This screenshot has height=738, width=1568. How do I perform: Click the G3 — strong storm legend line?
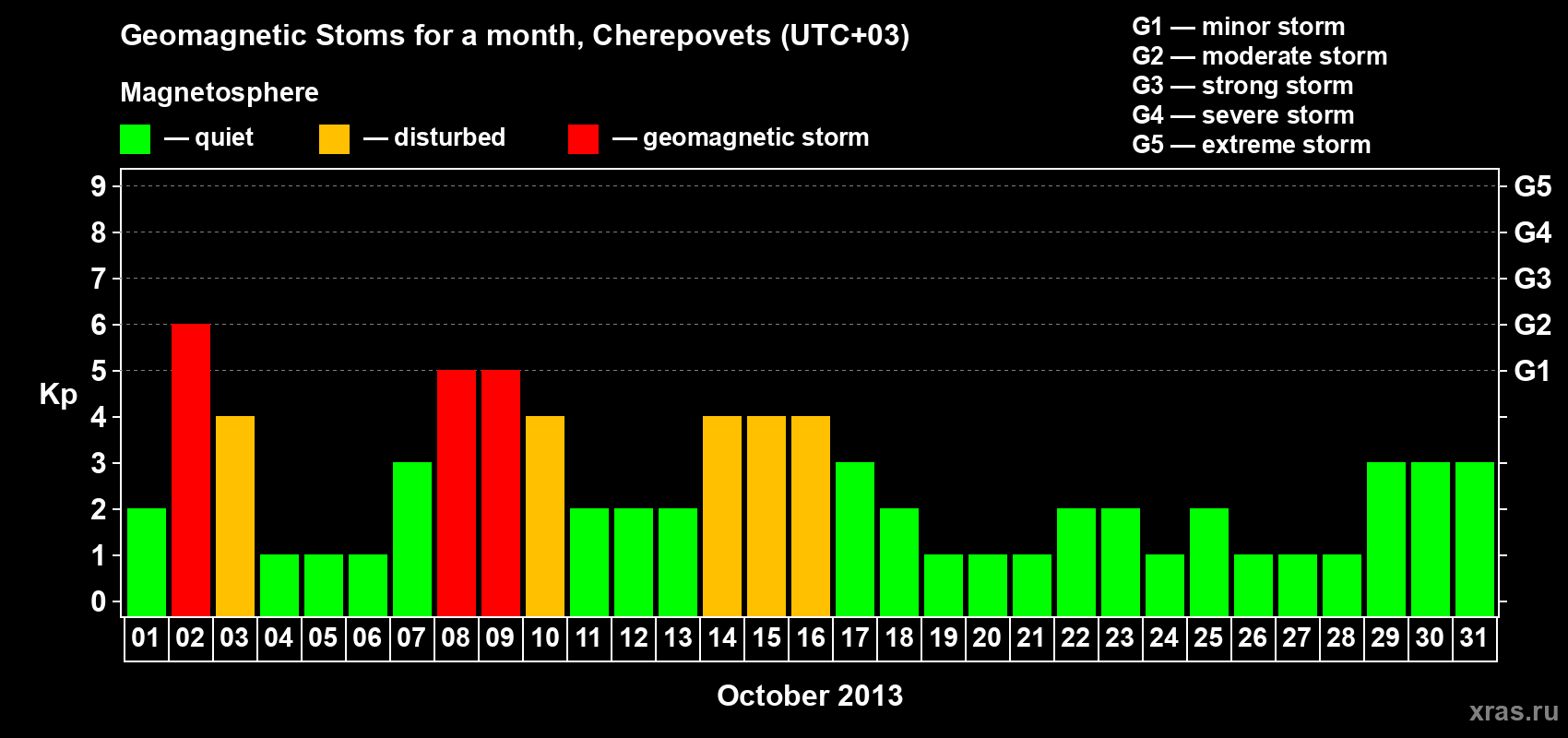(1242, 86)
